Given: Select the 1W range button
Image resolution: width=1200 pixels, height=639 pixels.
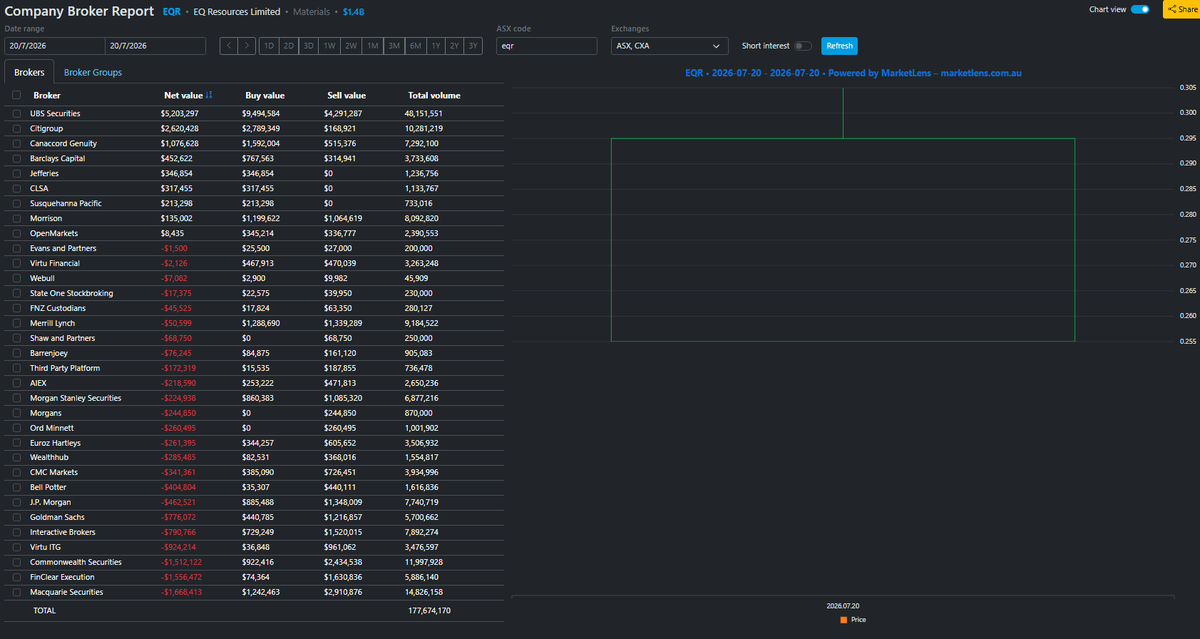Looking at the screenshot, I should (x=329, y=46).
